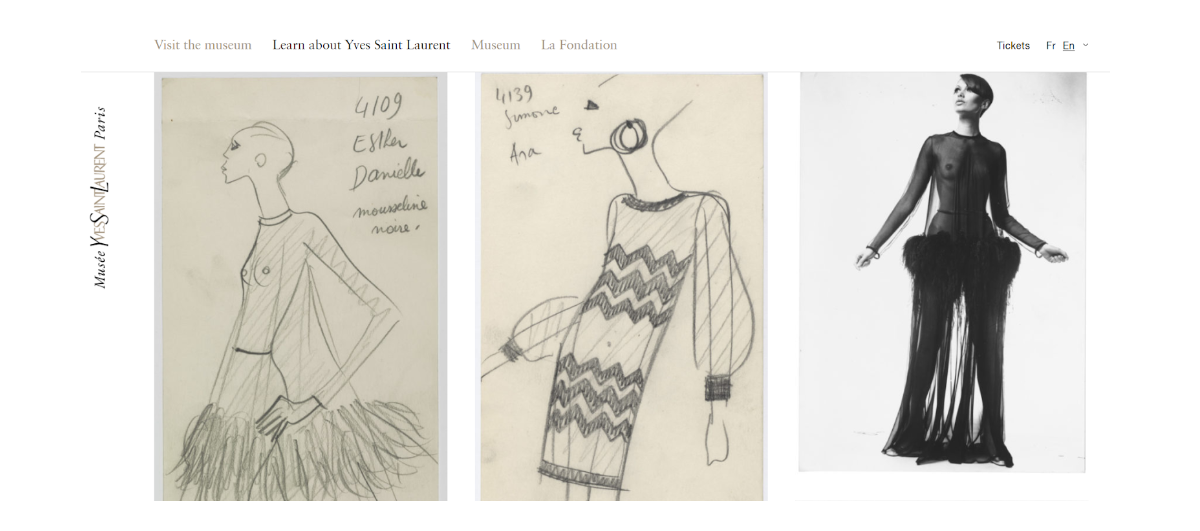The height and width of the screenshot is (531, 1200).
Task: Go to the Museum section
Action: coord(495,45)
